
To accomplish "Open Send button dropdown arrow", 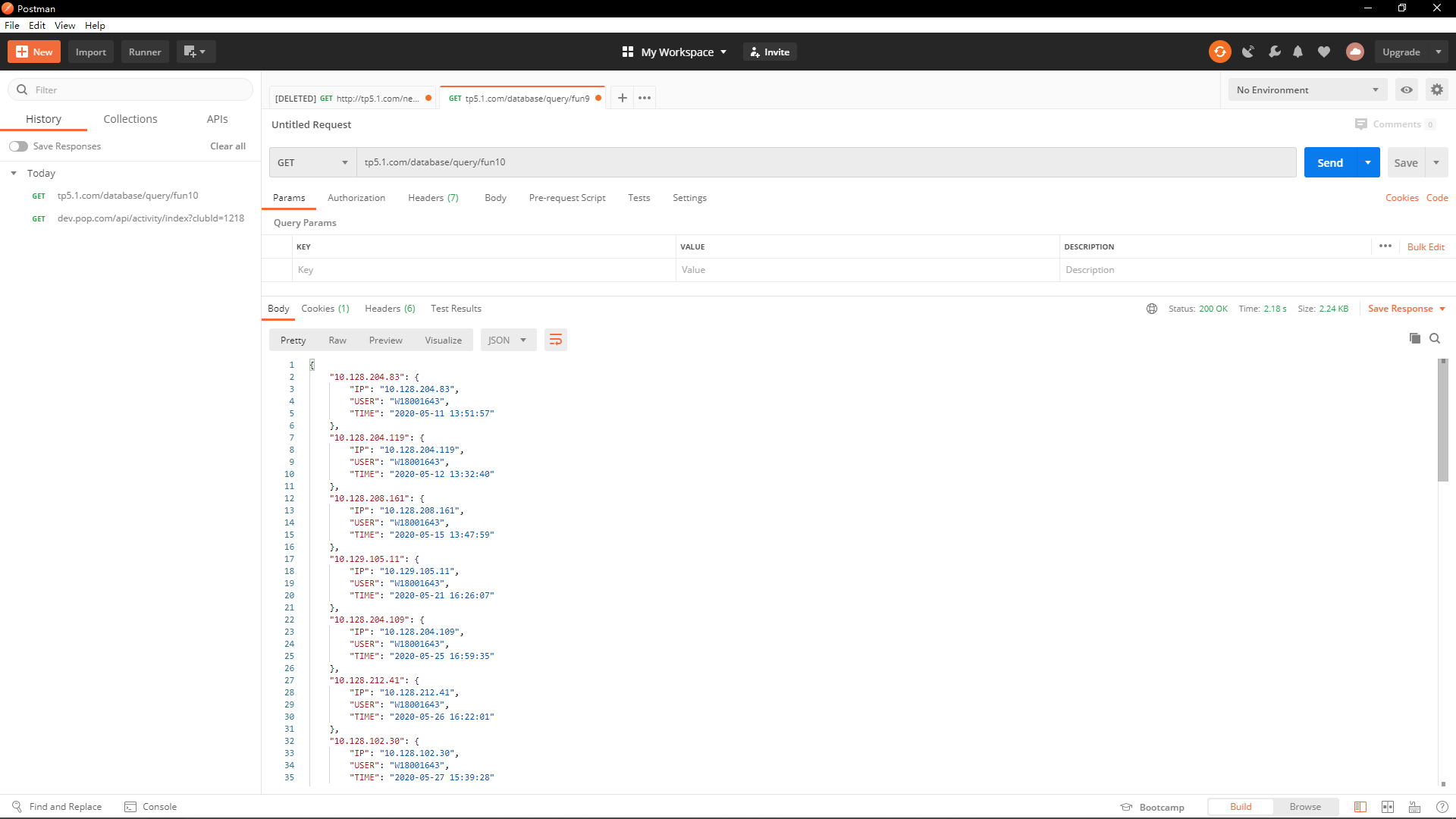I will click(1368, 162).
